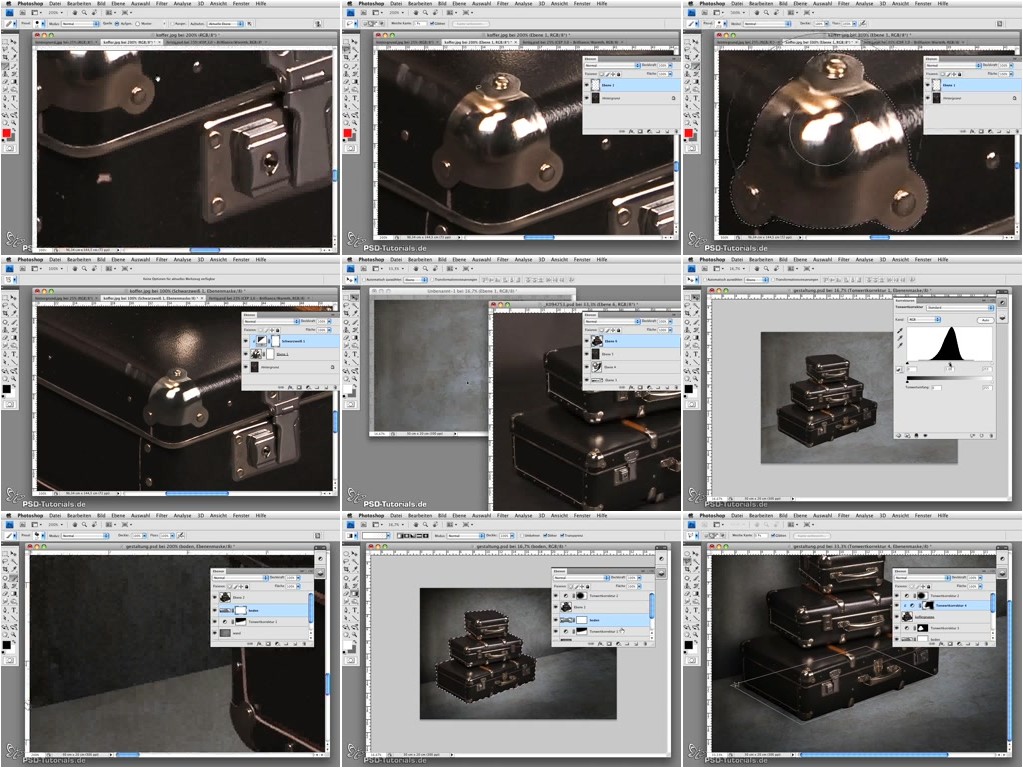
Task: Hide layer Ebene 1 in the top-middle layers panel
Action: click(587, 86)
